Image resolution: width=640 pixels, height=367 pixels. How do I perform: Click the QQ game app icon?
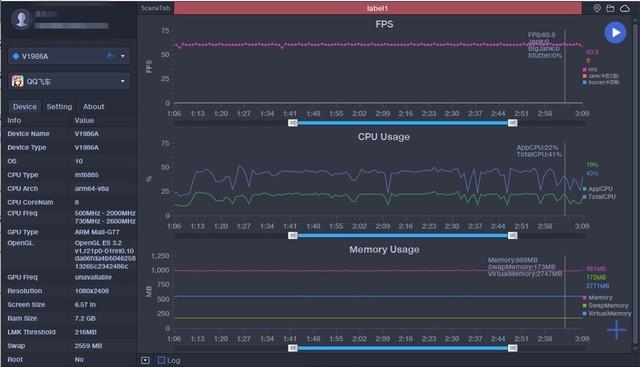18,81
